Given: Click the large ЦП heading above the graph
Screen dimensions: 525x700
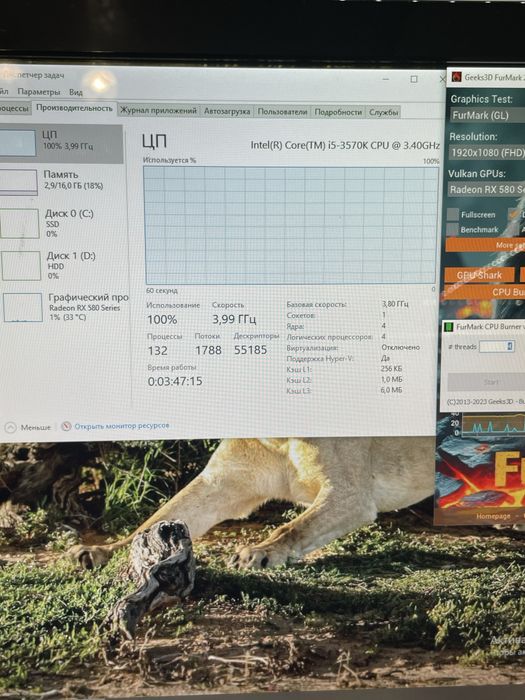Looking at the screenshot, I should point(154,142).
